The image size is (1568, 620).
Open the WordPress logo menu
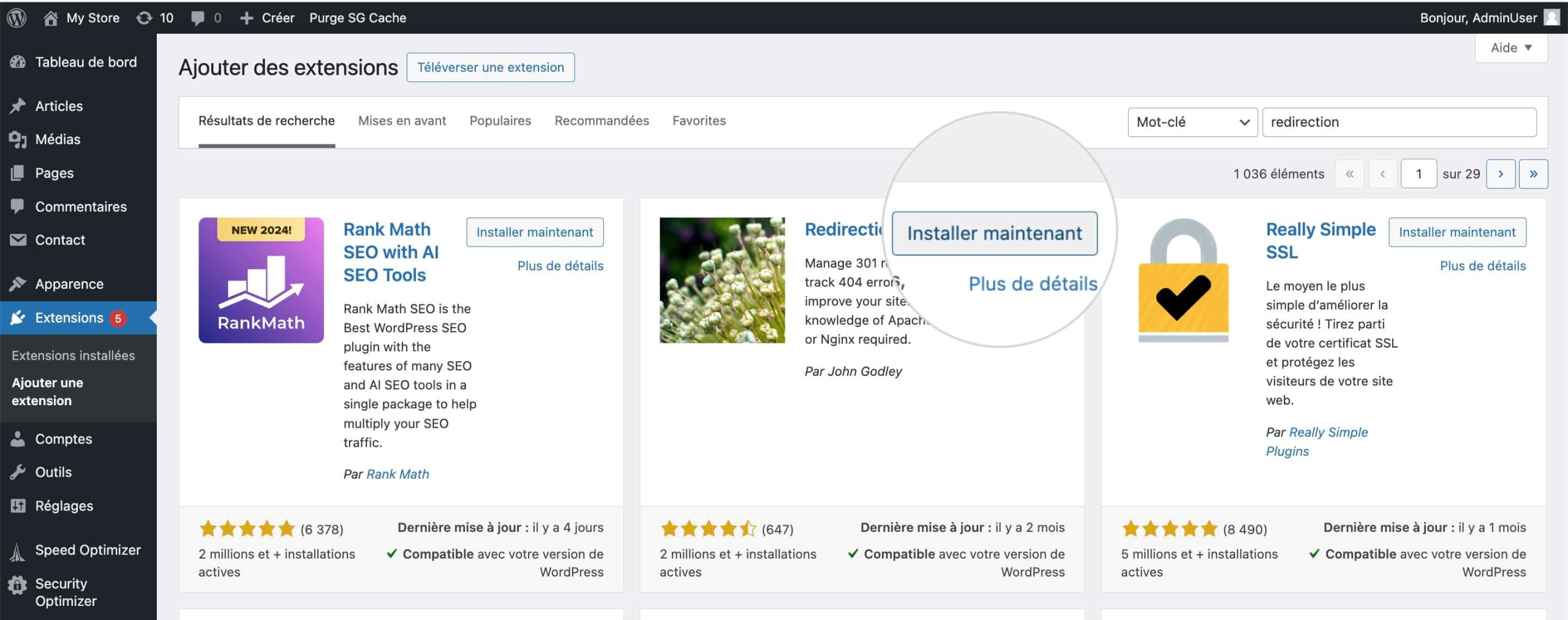pos(17,18)
